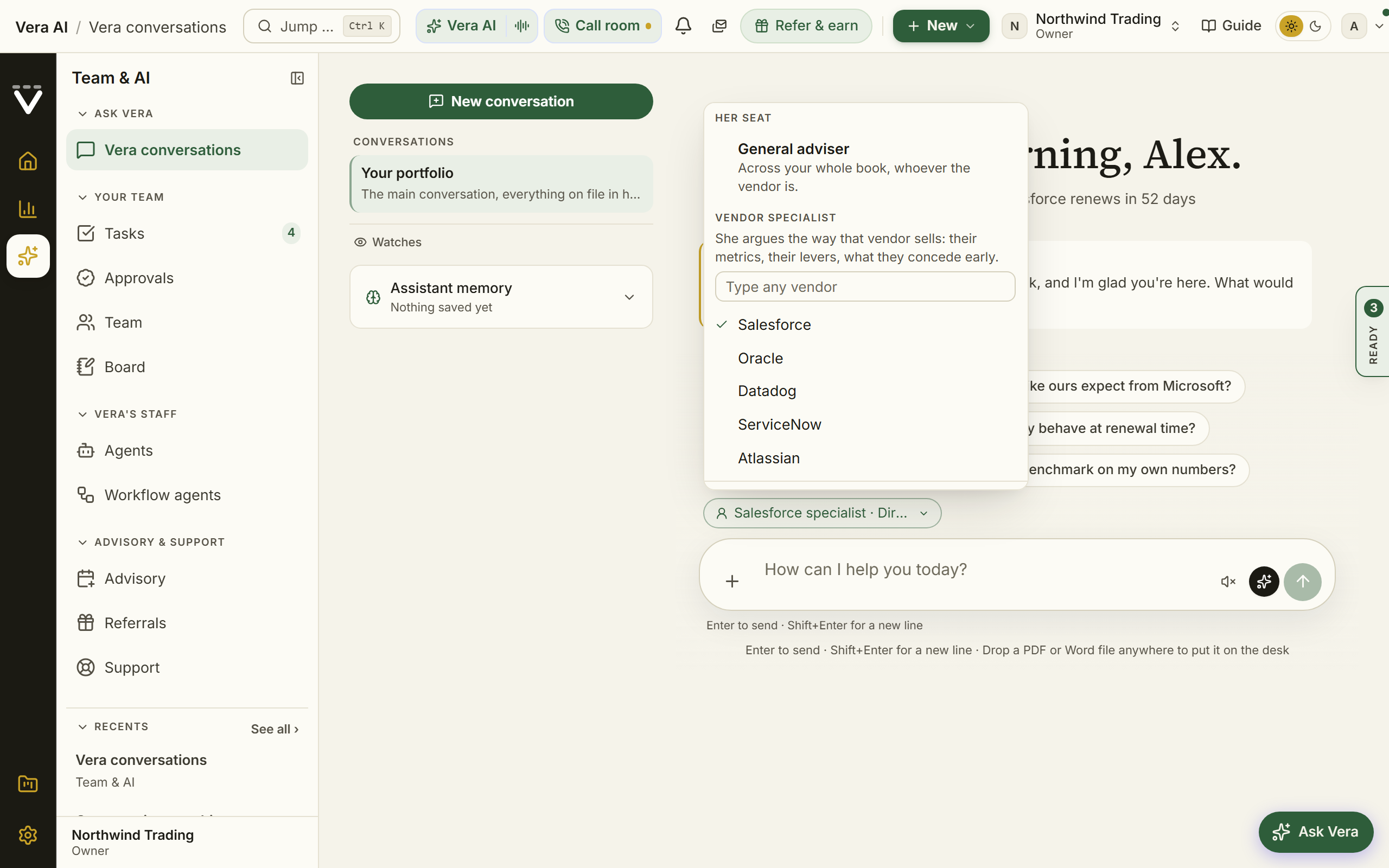This screenshot has height=868, width=1389.
Task: Open the Vera conversations recent item
Action: (x=187, y=770)
